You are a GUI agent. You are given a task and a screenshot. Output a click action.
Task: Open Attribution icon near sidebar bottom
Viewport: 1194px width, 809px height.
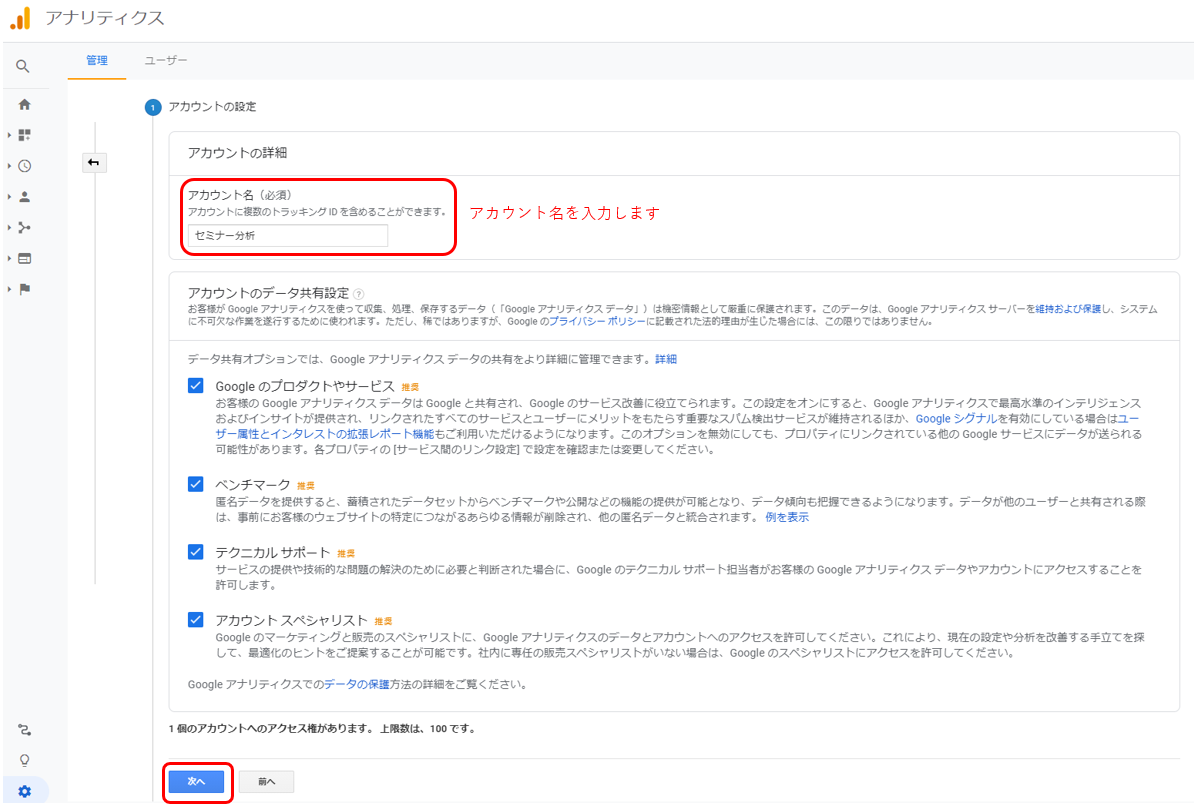click(24, 730)
